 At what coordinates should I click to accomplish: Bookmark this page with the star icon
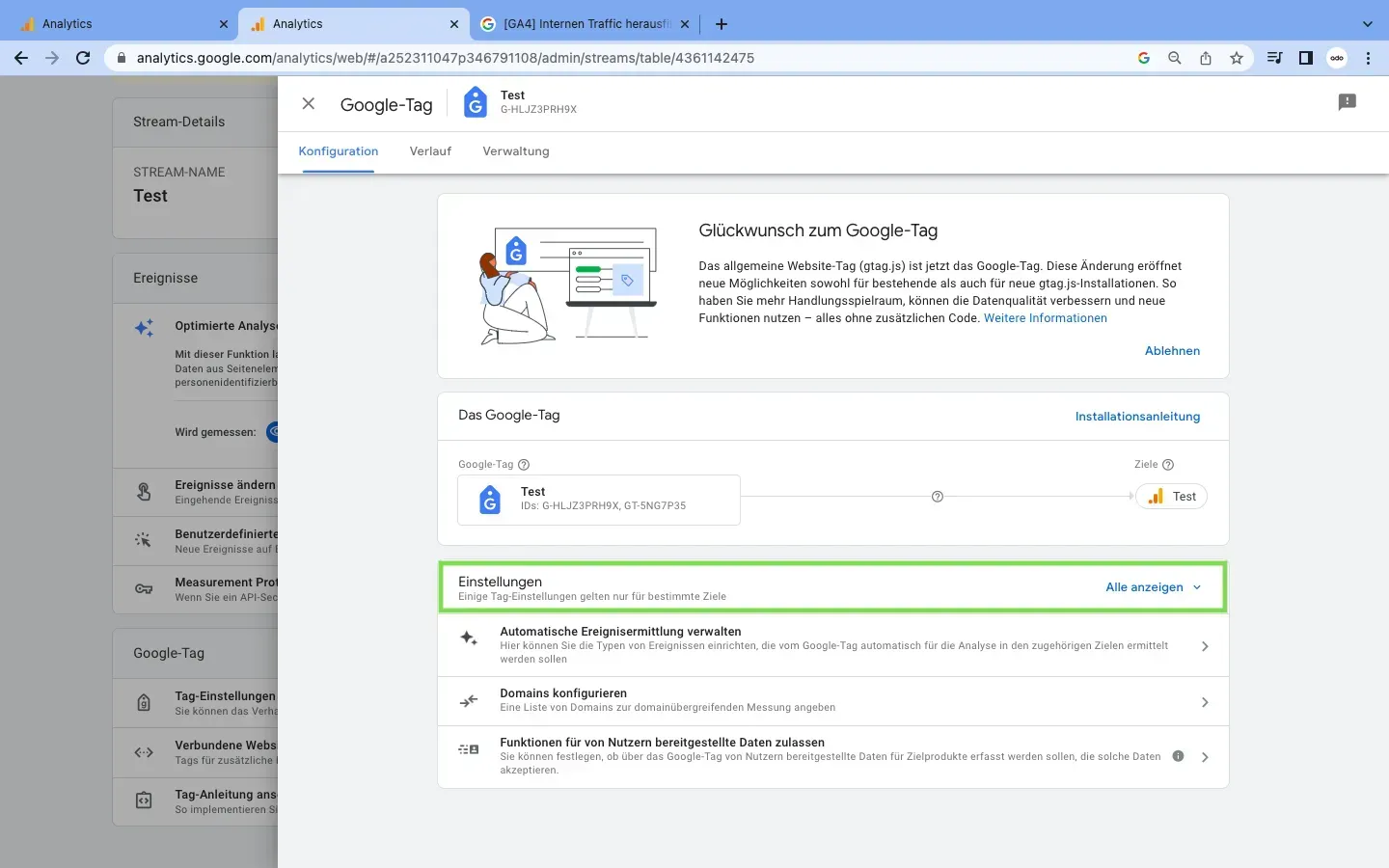pyautogui.click(x=1237, y=58)
